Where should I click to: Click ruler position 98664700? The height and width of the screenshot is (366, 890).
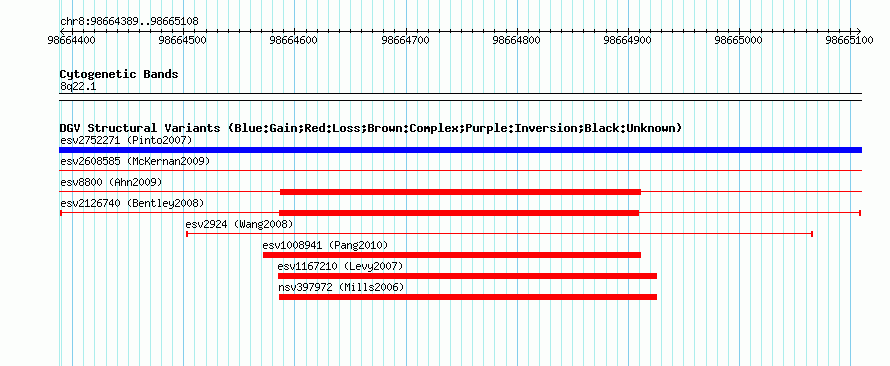pyautogui.click(x=405, y=41)
